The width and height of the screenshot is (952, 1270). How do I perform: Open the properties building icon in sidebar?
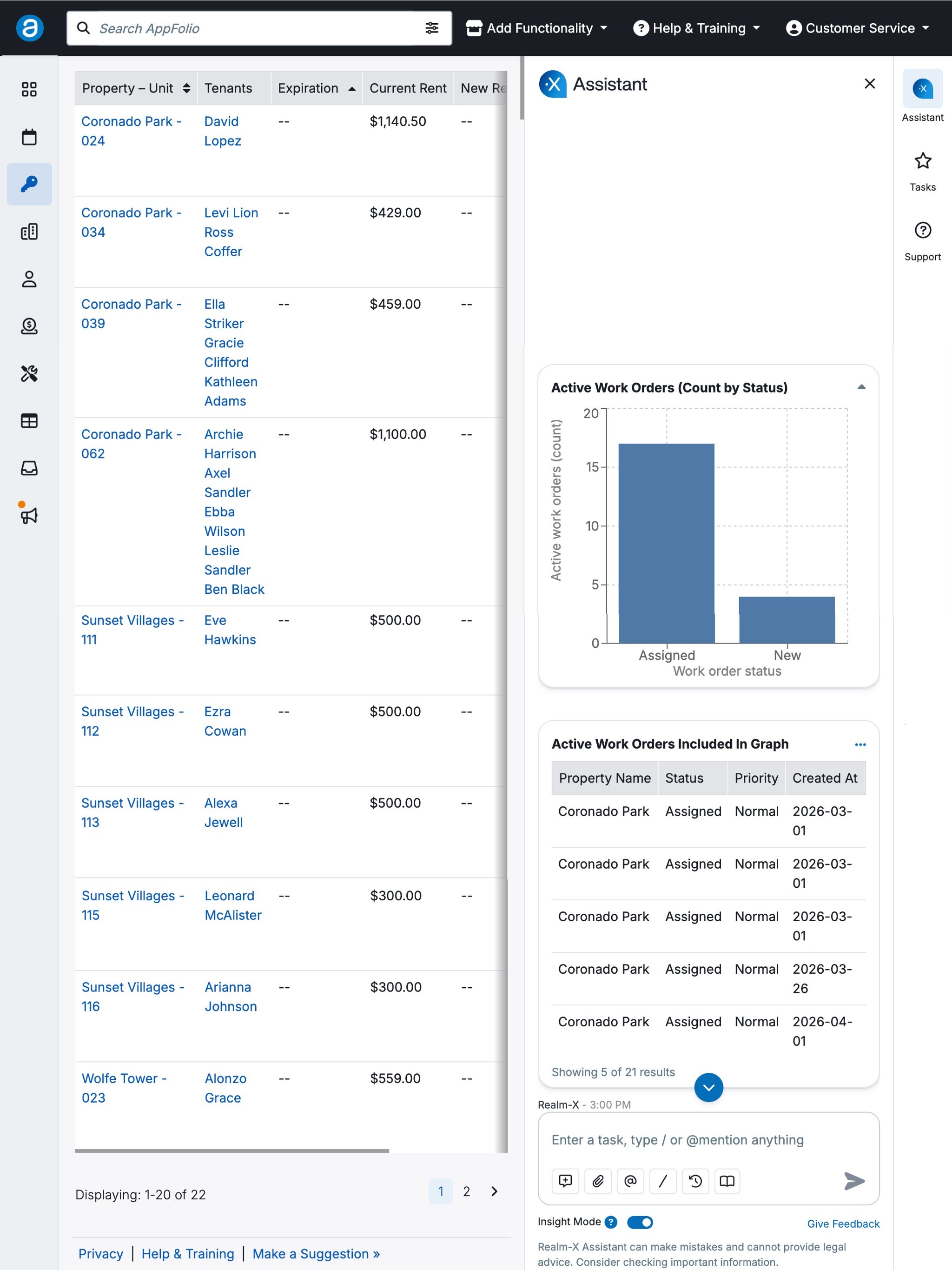pos(29,232)
